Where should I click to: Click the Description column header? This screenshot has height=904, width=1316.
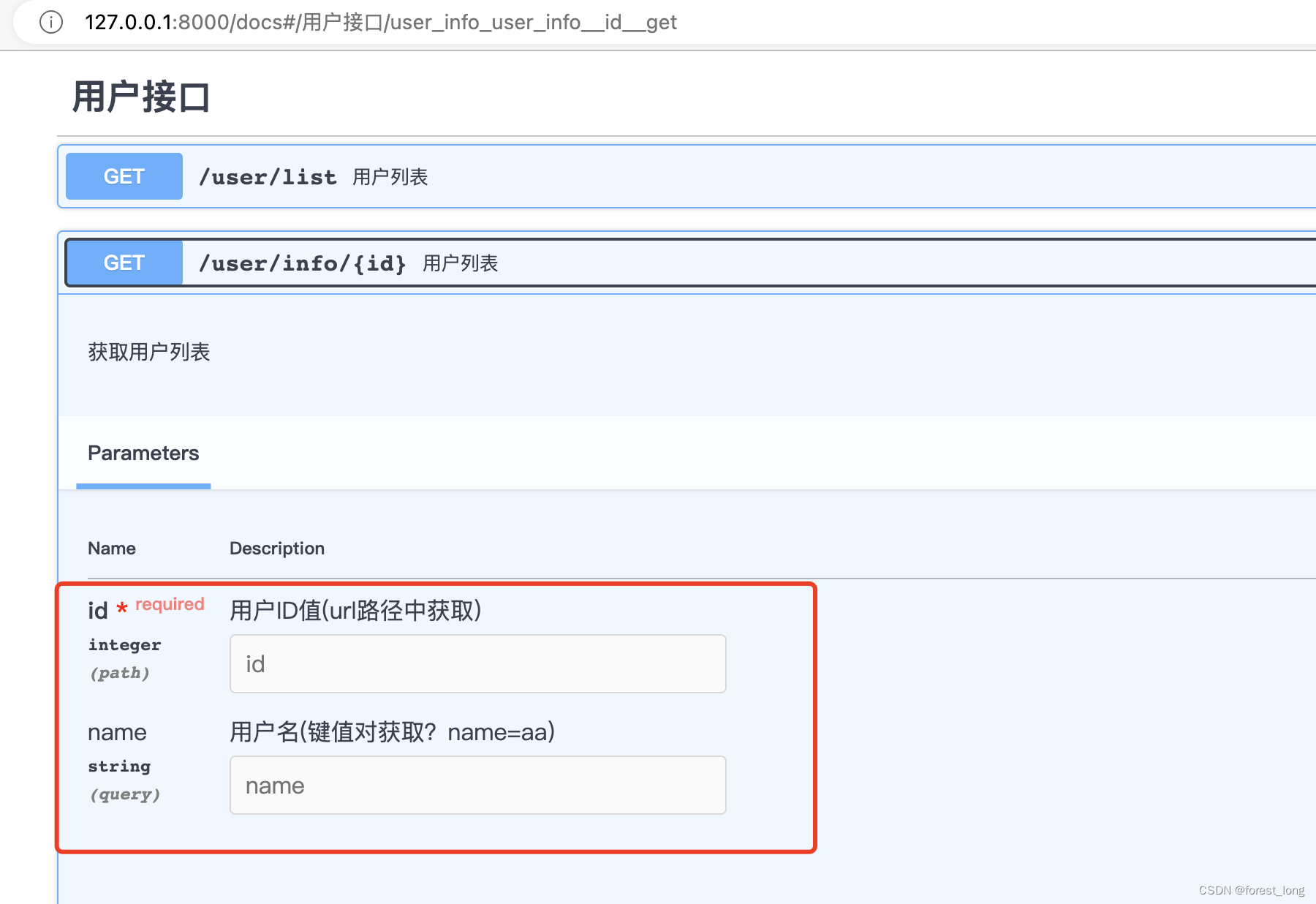click(276, 548)
